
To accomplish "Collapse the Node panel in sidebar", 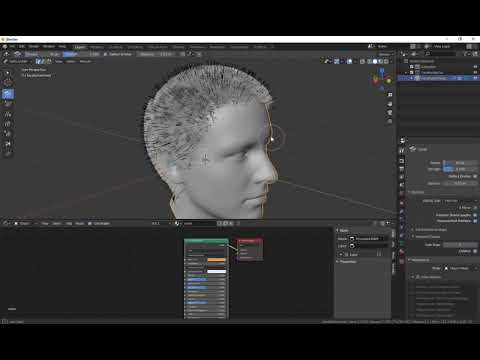I will coord(342,231).
